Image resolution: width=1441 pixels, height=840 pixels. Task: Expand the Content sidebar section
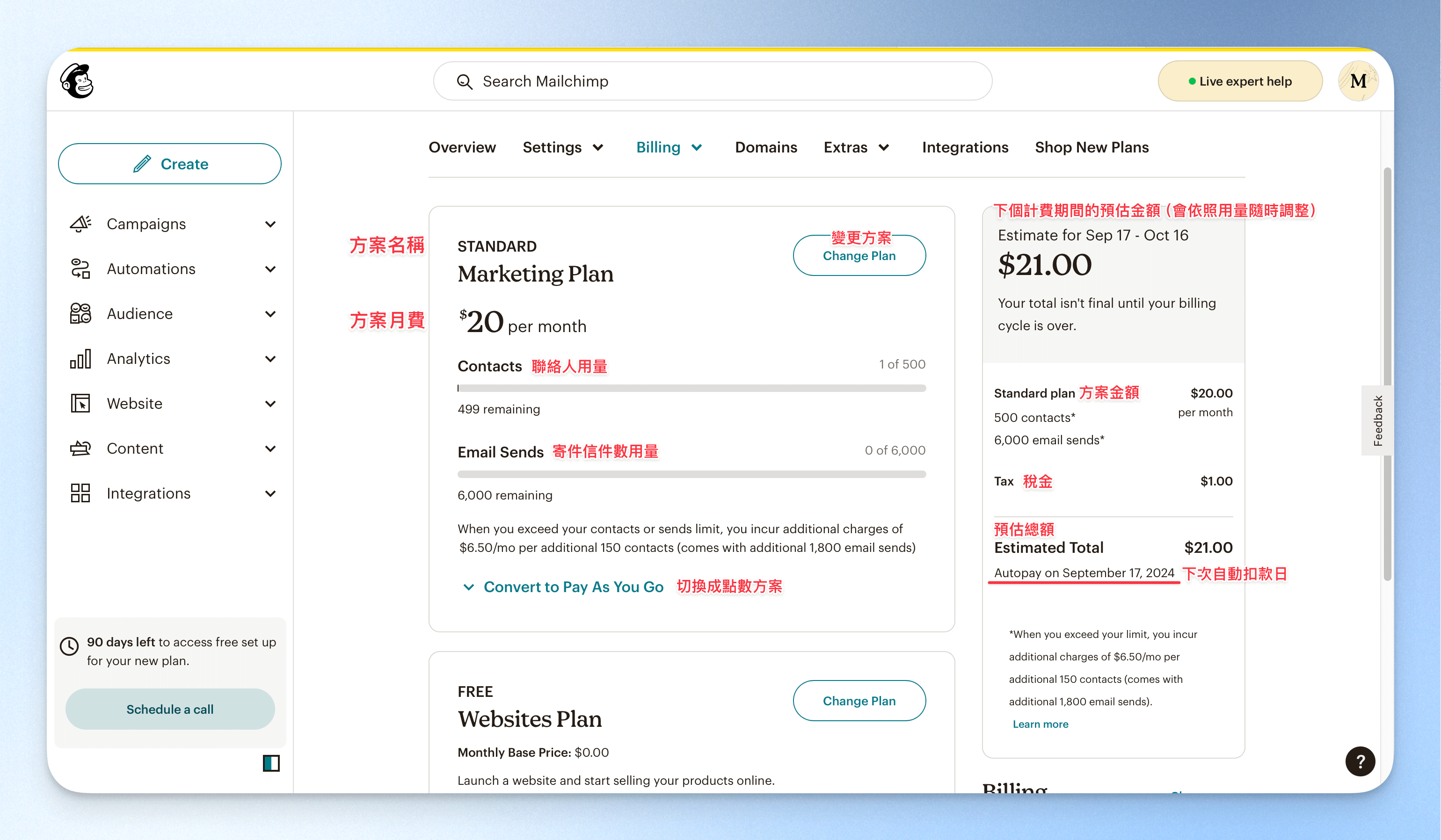coord(270,449)
